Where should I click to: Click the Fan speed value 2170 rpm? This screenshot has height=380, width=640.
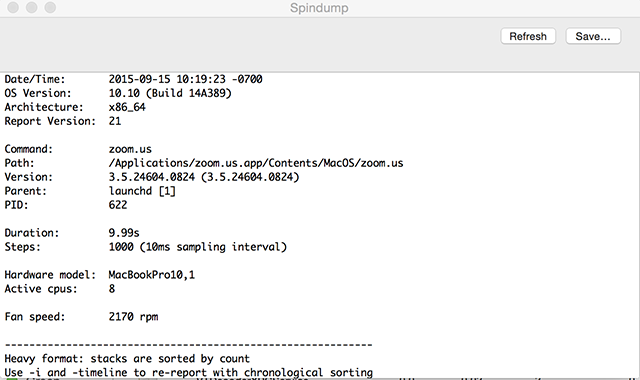[x=133, y=317]
